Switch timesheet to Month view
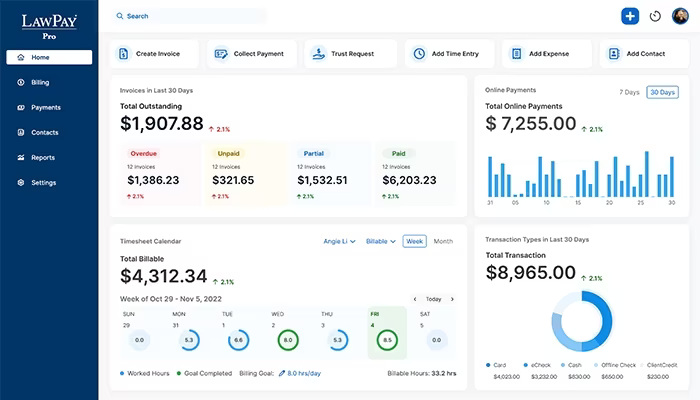 click(443, 241)
